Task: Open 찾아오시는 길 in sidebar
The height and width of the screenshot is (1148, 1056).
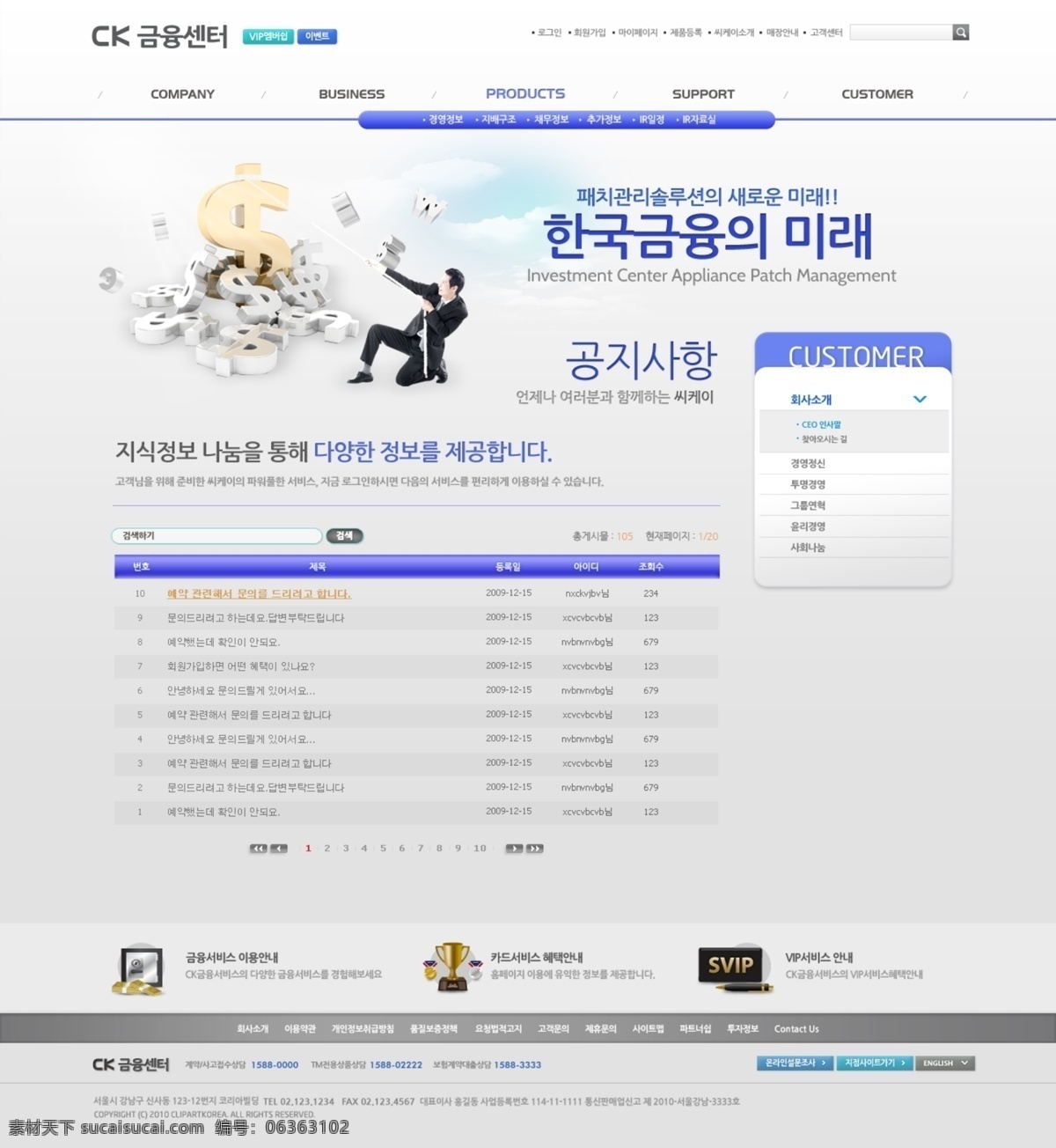Action: (824, 438)
